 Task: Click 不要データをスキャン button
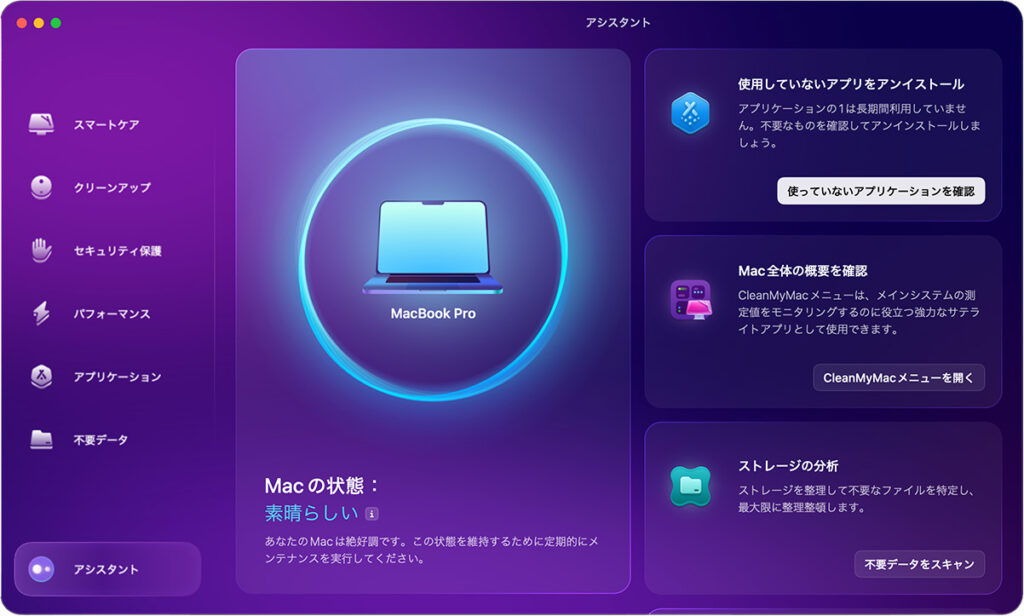pyautogui.click(x=920, y=564)
